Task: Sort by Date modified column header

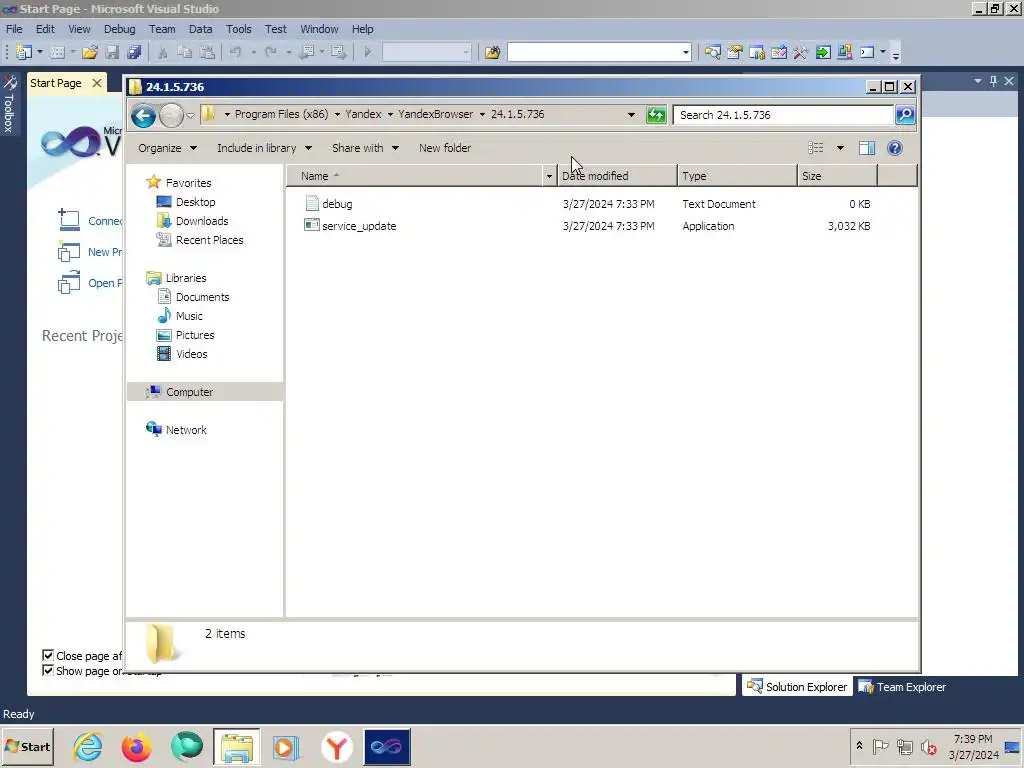Action: point(617,176)
